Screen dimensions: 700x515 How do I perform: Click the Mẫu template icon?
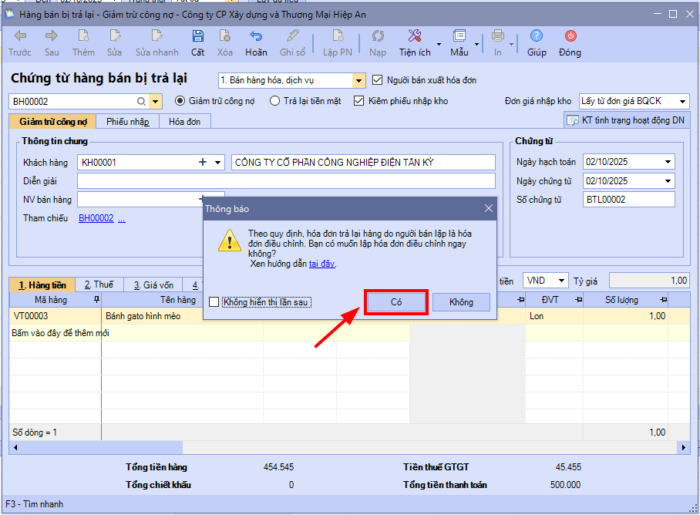459,42
